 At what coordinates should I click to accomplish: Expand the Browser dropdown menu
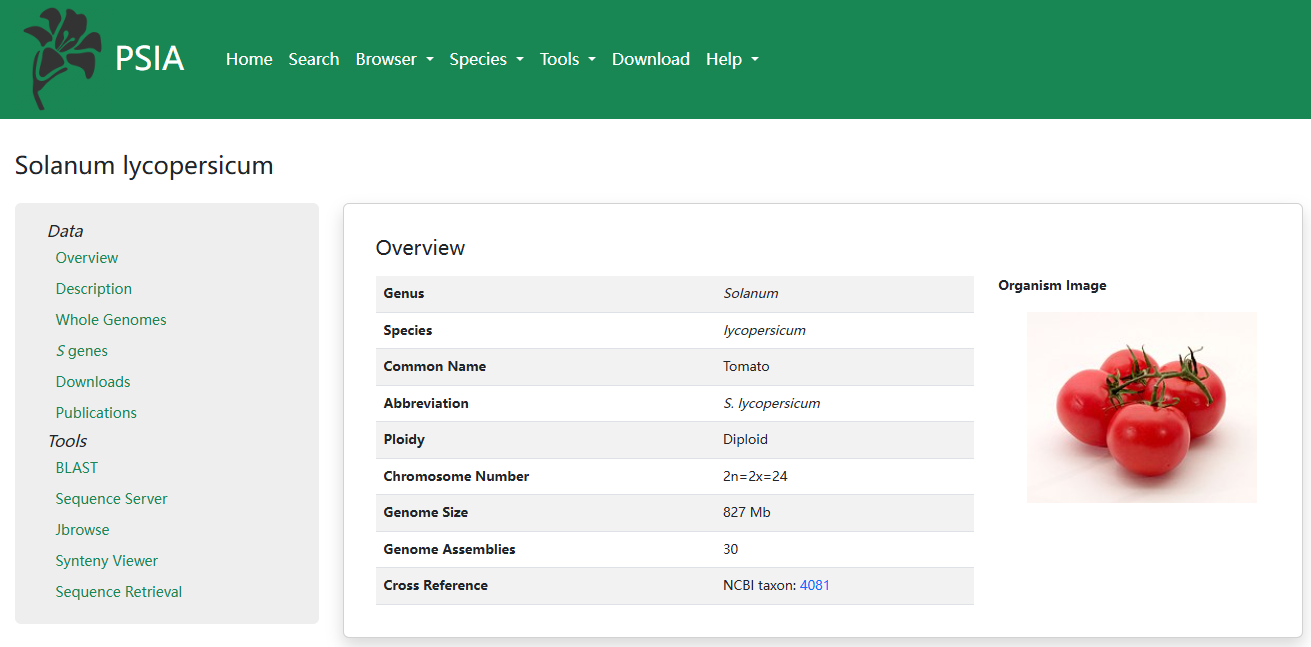point(394,59)
